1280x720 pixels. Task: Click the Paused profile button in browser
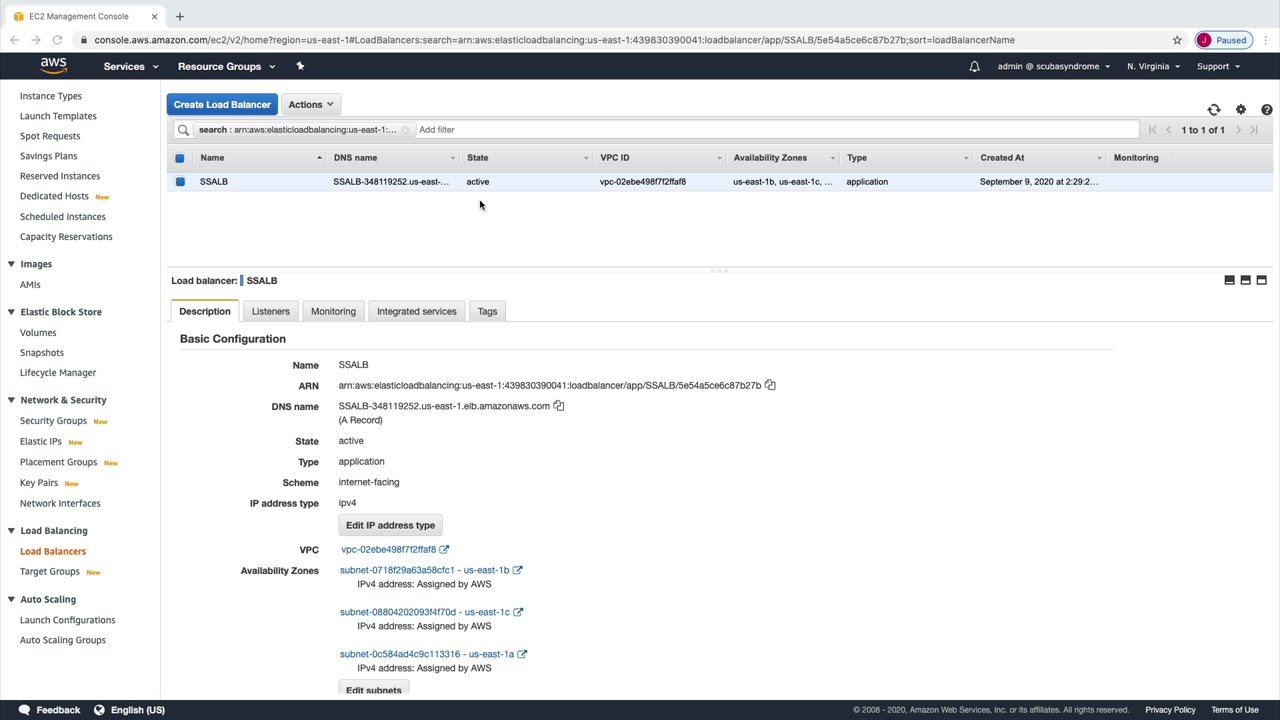coord(1223,40)
